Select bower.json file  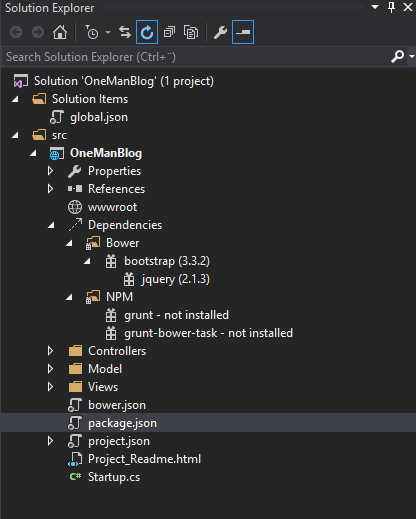pyautogui.click(x=117, y=405)
